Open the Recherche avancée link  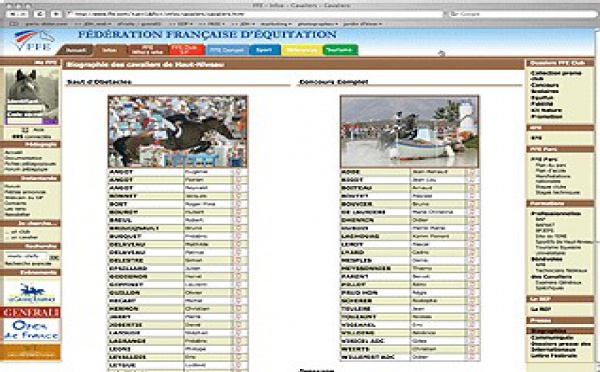(x=28, y=264)
